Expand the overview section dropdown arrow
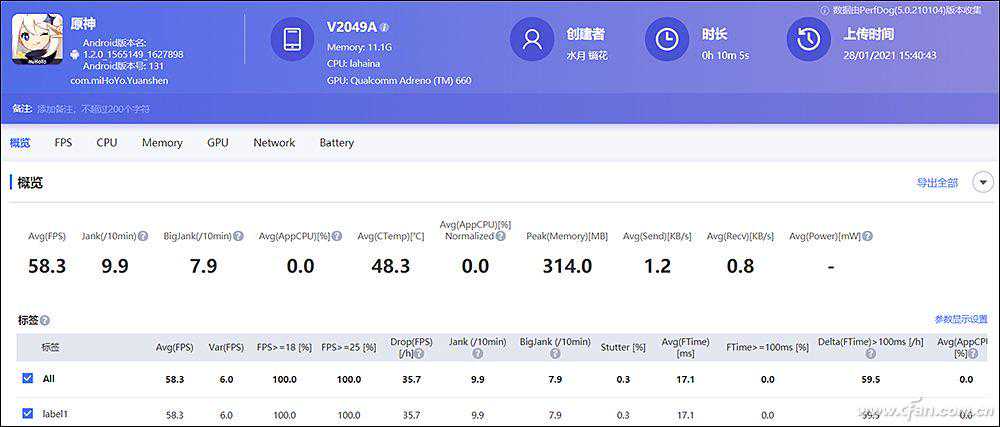The width and height of the screenshot is (1000, 427). [x=983, y=182]
